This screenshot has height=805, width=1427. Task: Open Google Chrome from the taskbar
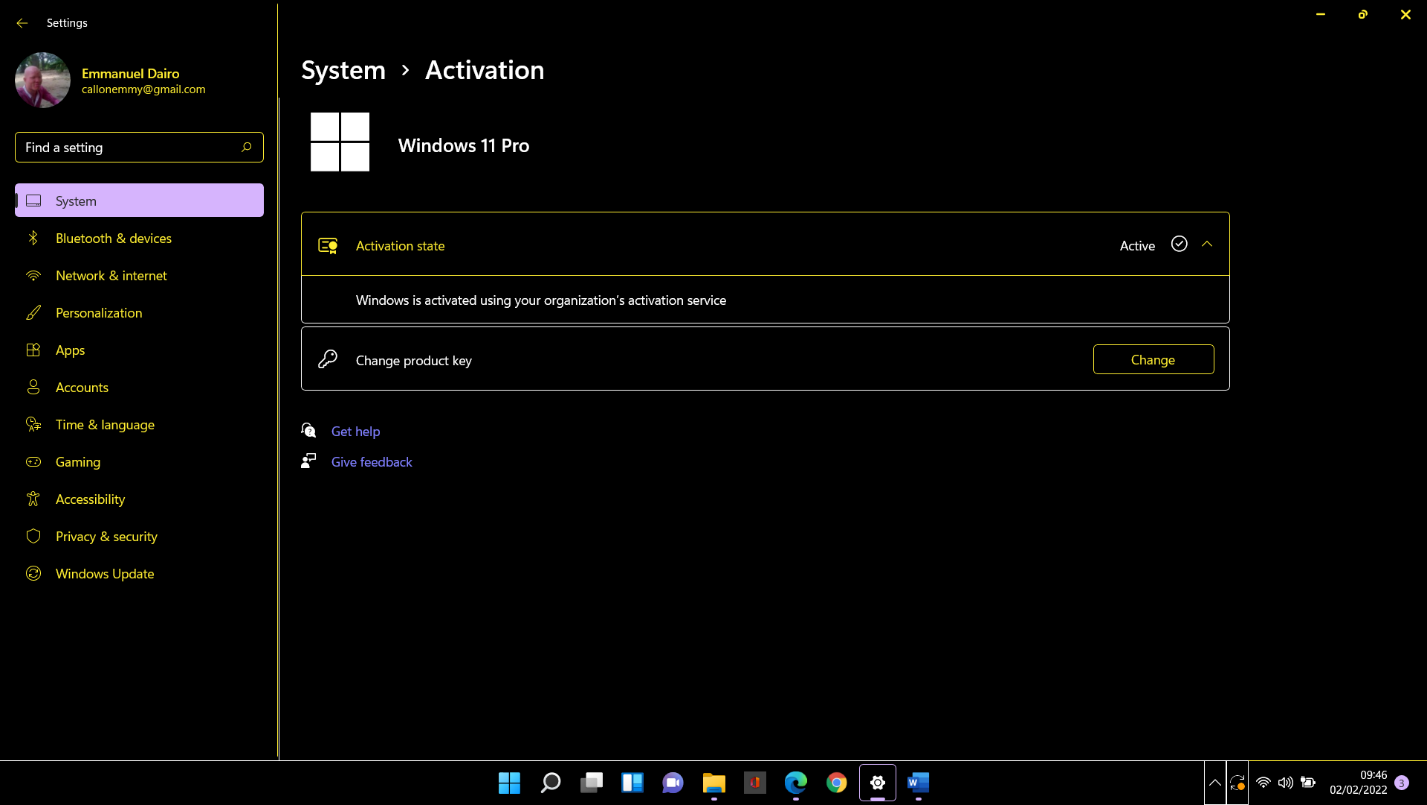pos(836,783)
